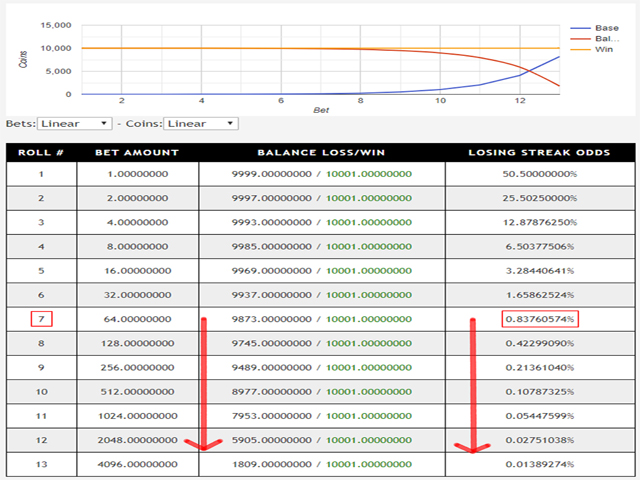The height and width of the screenshot is (480, 640).
Task: Click balance loss value 8977.00000000
Action: 271,392
